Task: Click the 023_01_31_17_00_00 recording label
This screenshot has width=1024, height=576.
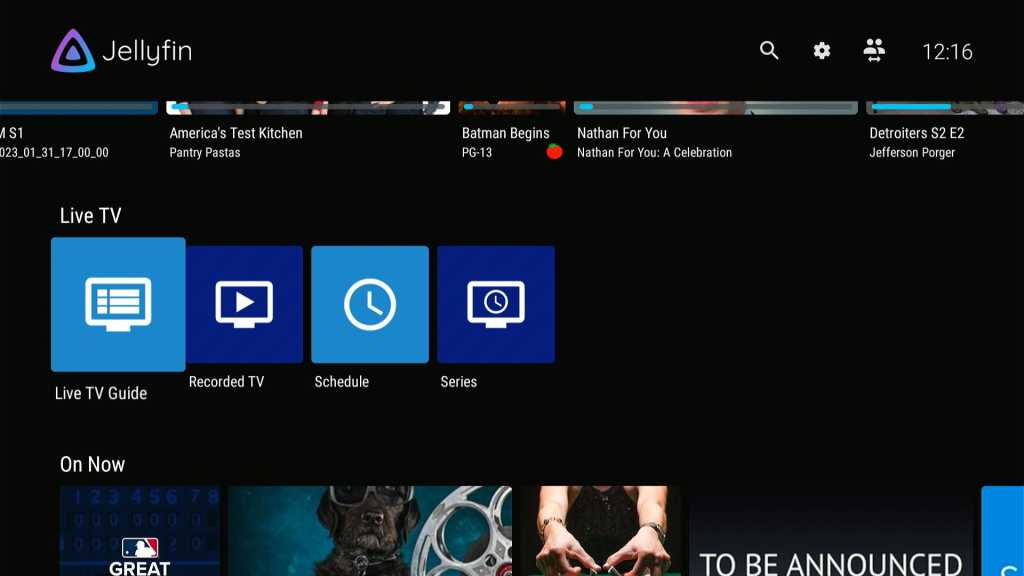Action: [x=54, y=153]
